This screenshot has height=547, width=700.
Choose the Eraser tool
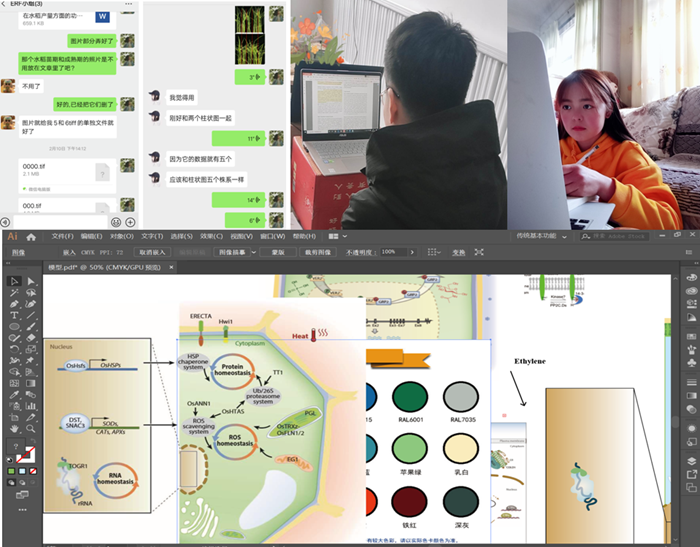[x=31, y=338]
